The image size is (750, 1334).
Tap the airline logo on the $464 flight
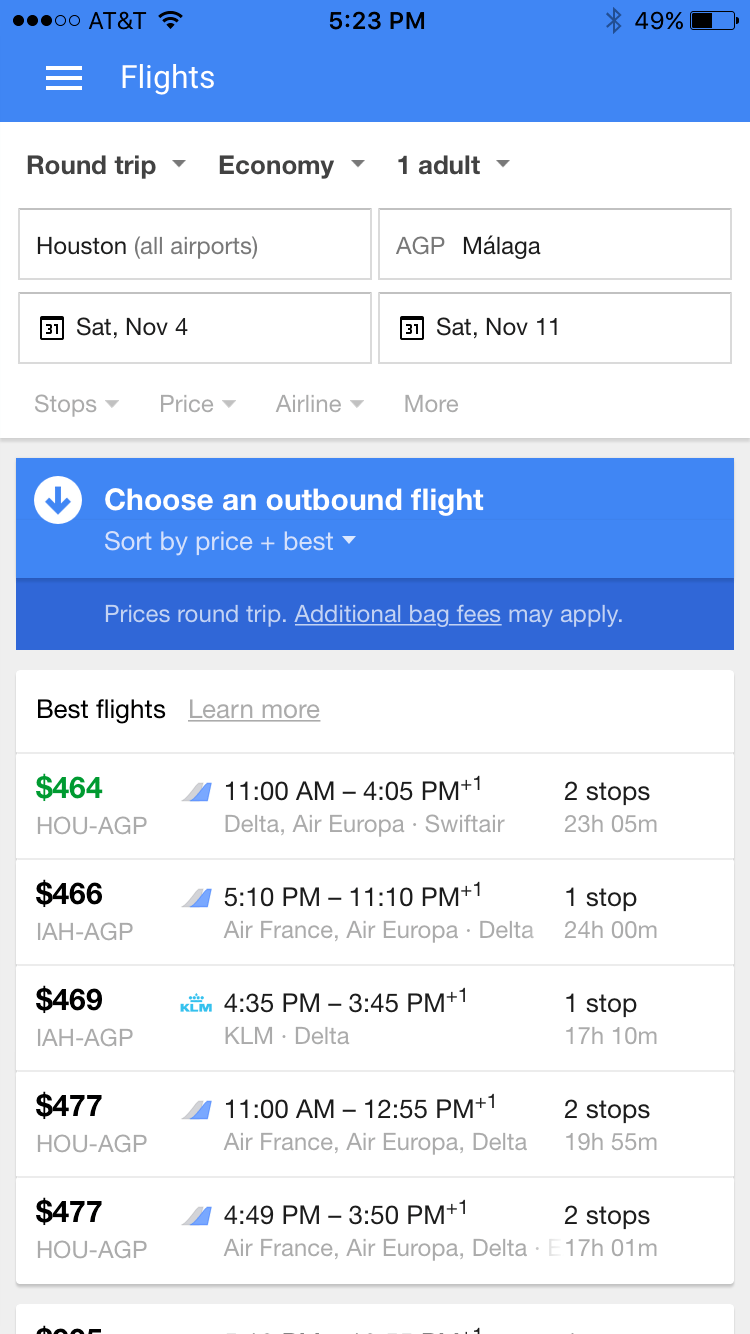[196, 792]
